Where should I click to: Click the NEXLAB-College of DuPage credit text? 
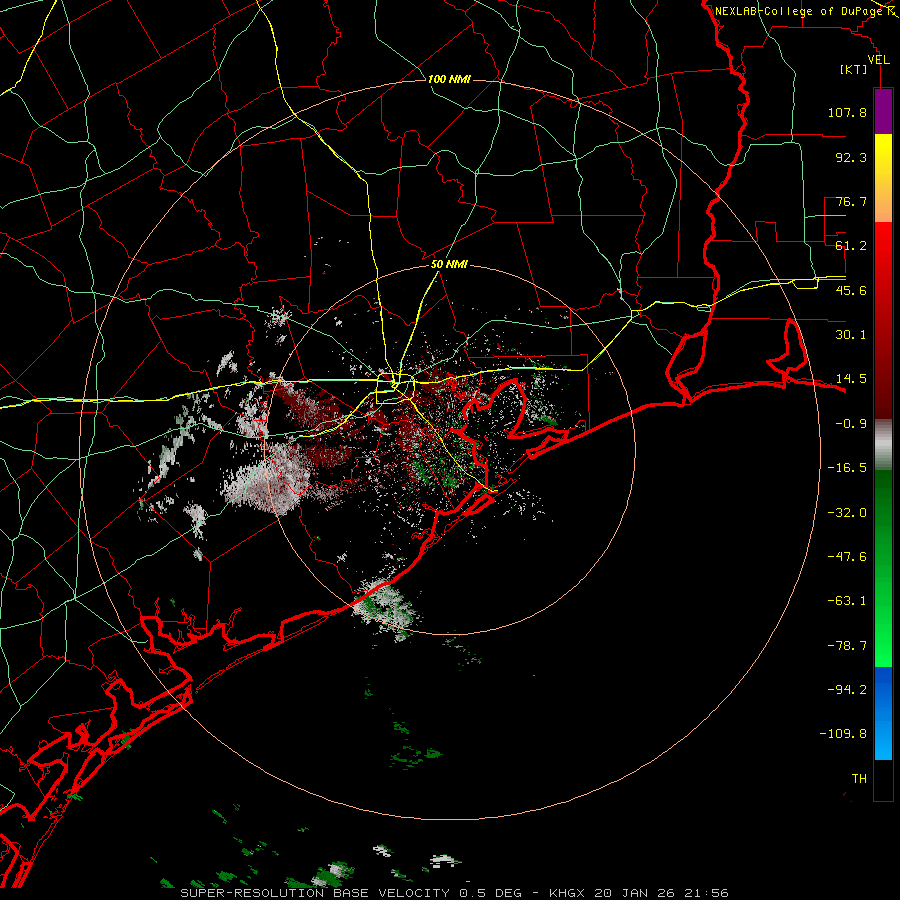click(x=799, y=11)
